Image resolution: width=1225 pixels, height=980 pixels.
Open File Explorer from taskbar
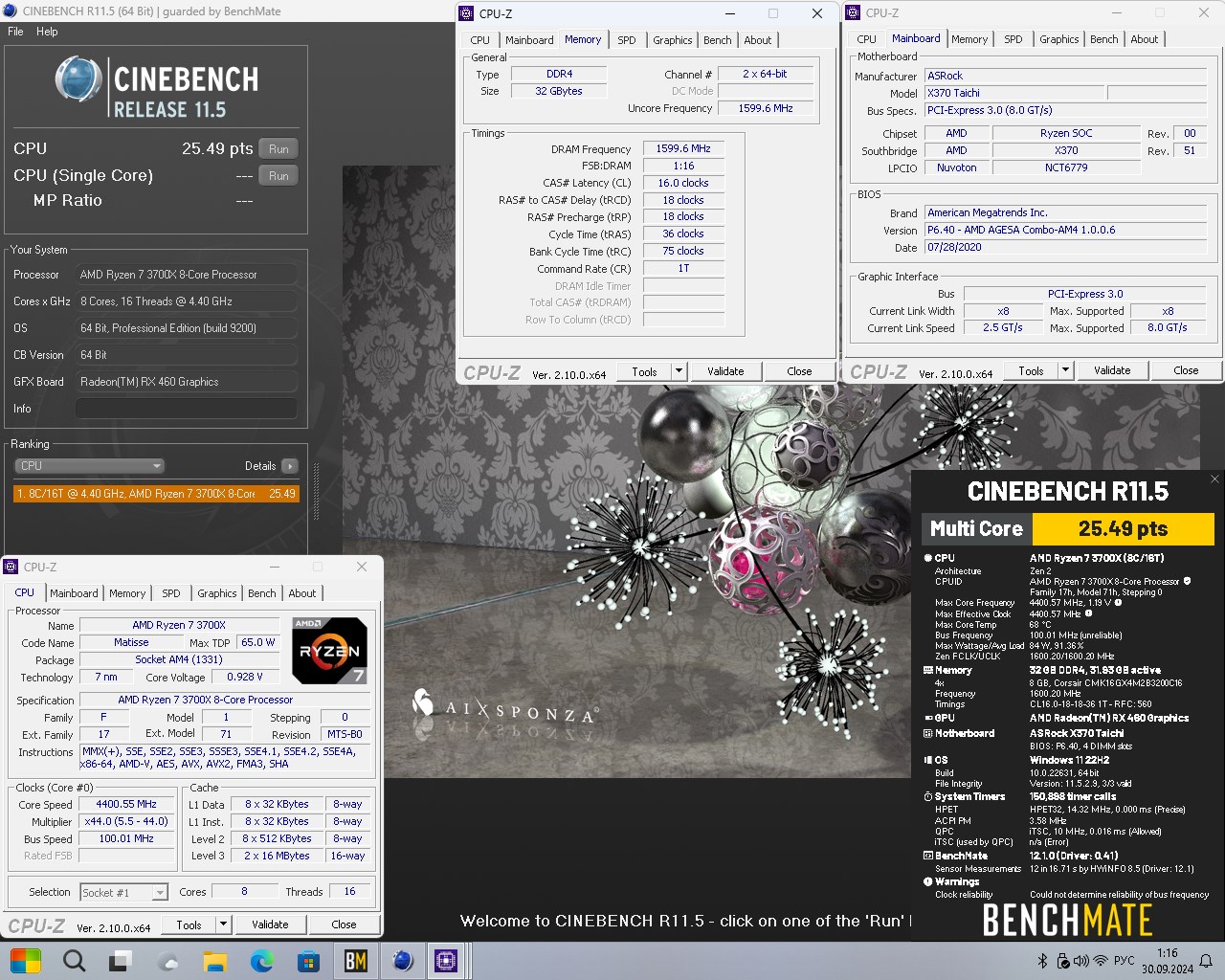coord(214,960)
